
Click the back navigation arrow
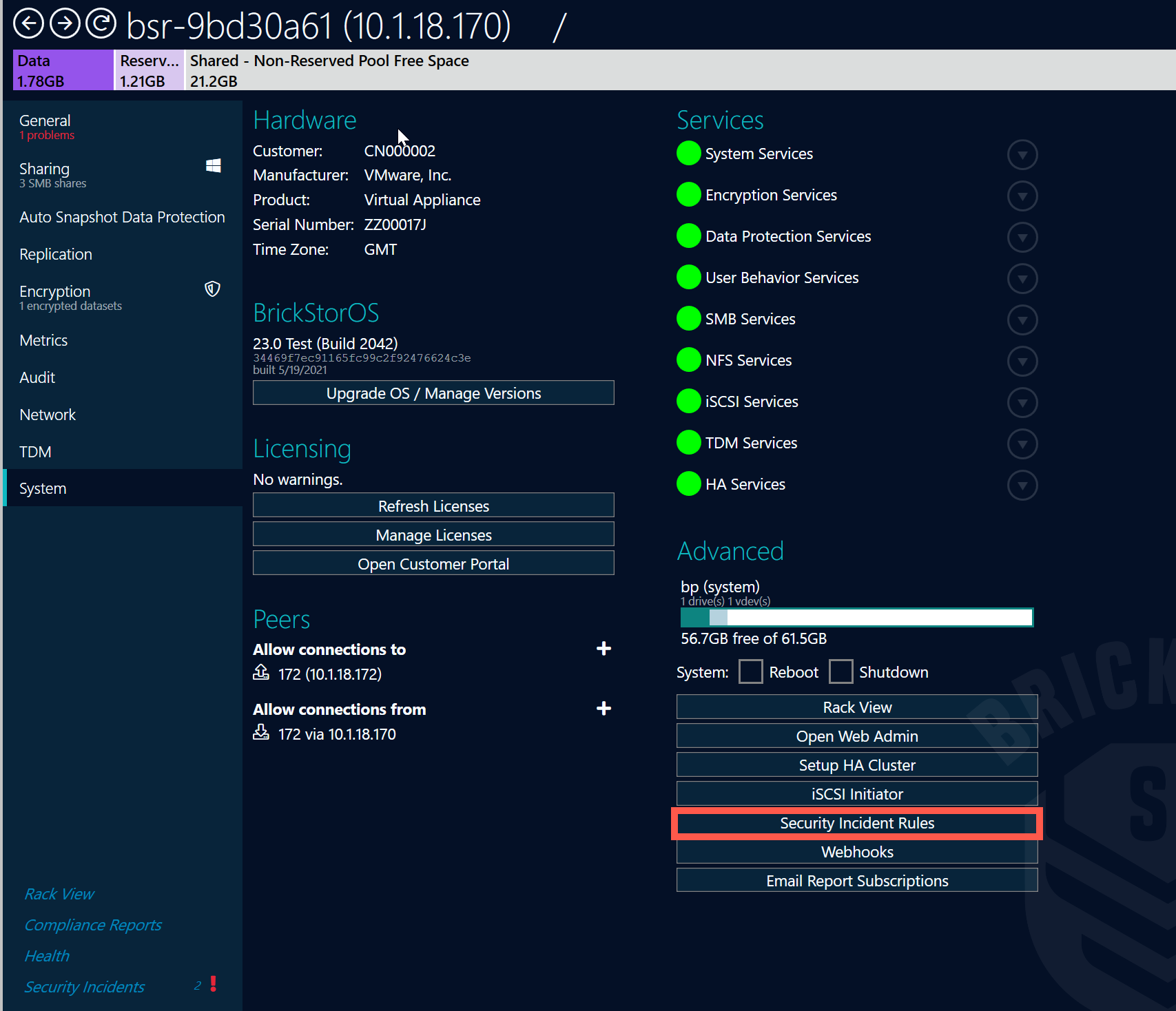(29, 23)
